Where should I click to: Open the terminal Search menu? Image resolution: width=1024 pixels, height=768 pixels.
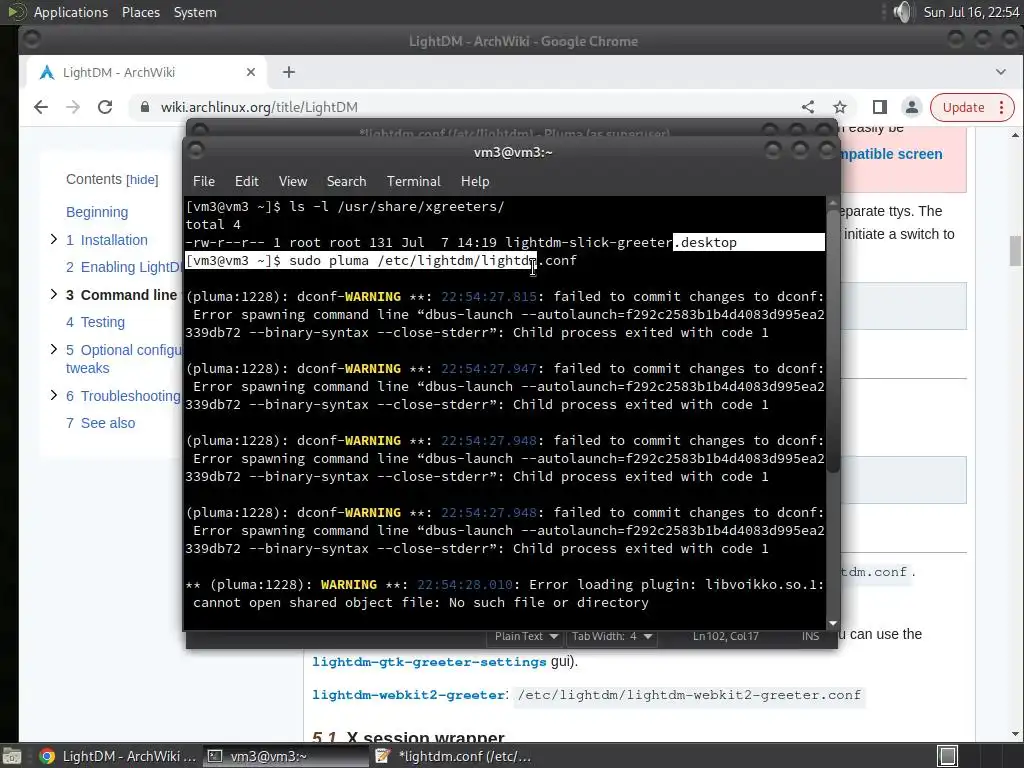pos(346,182)
